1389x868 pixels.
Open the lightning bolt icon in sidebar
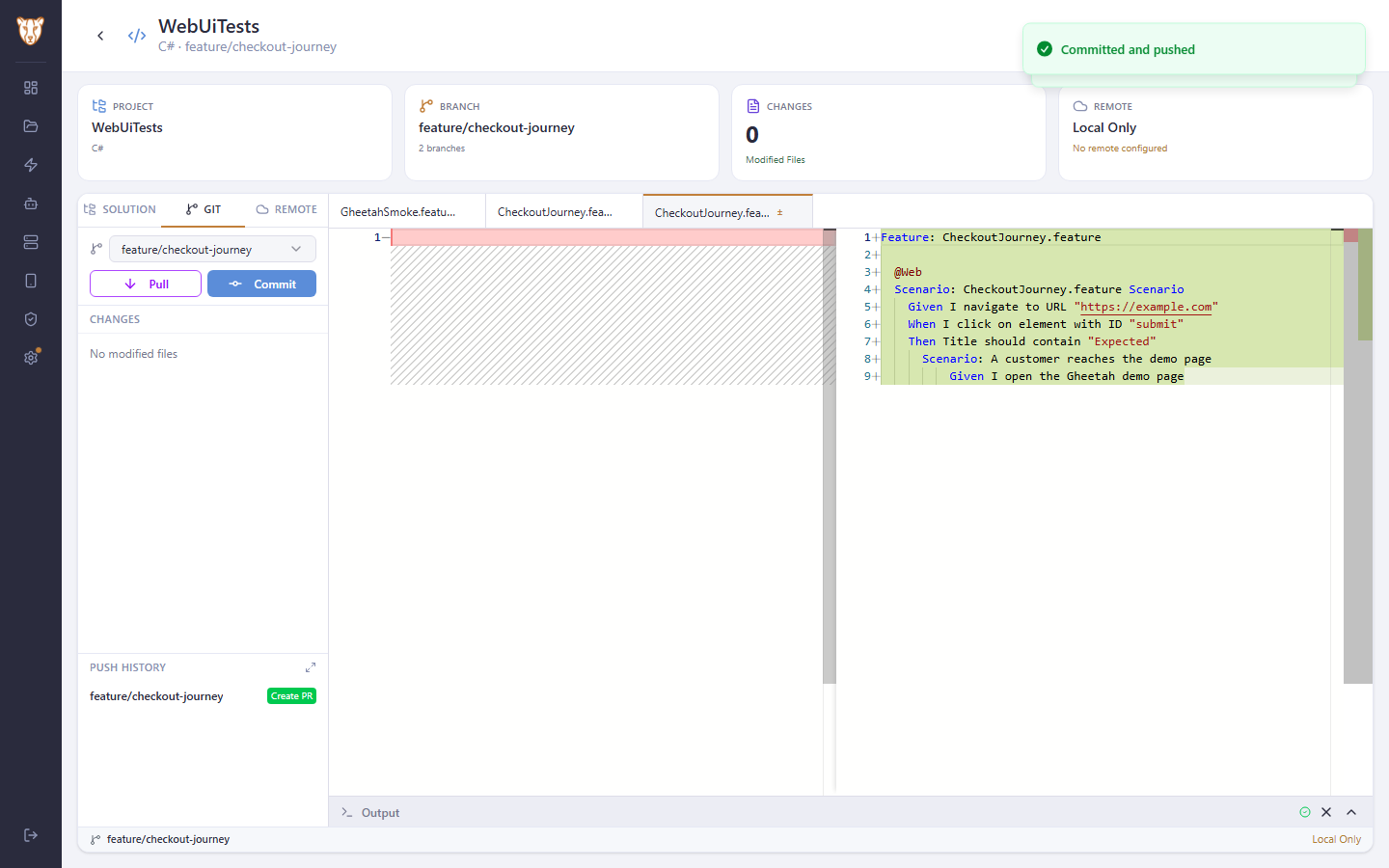(x=31, y=165)
